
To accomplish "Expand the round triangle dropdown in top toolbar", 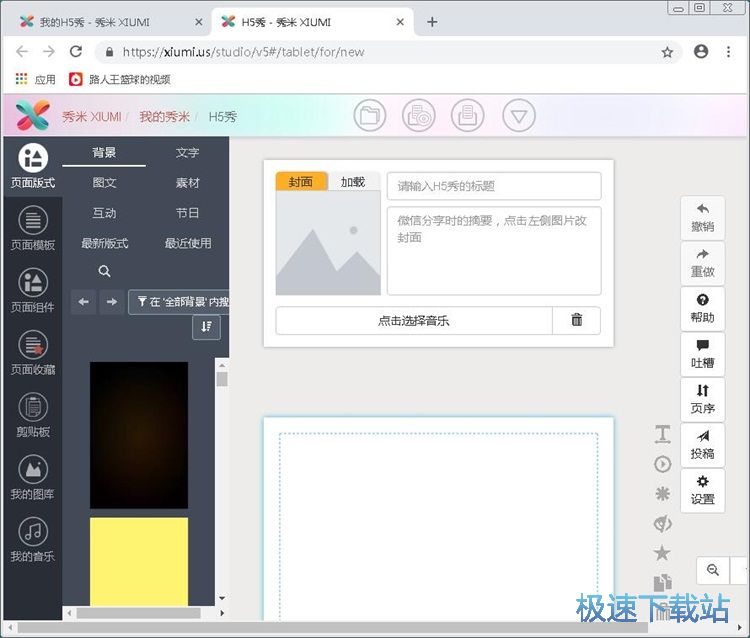I will pos(519,115).
